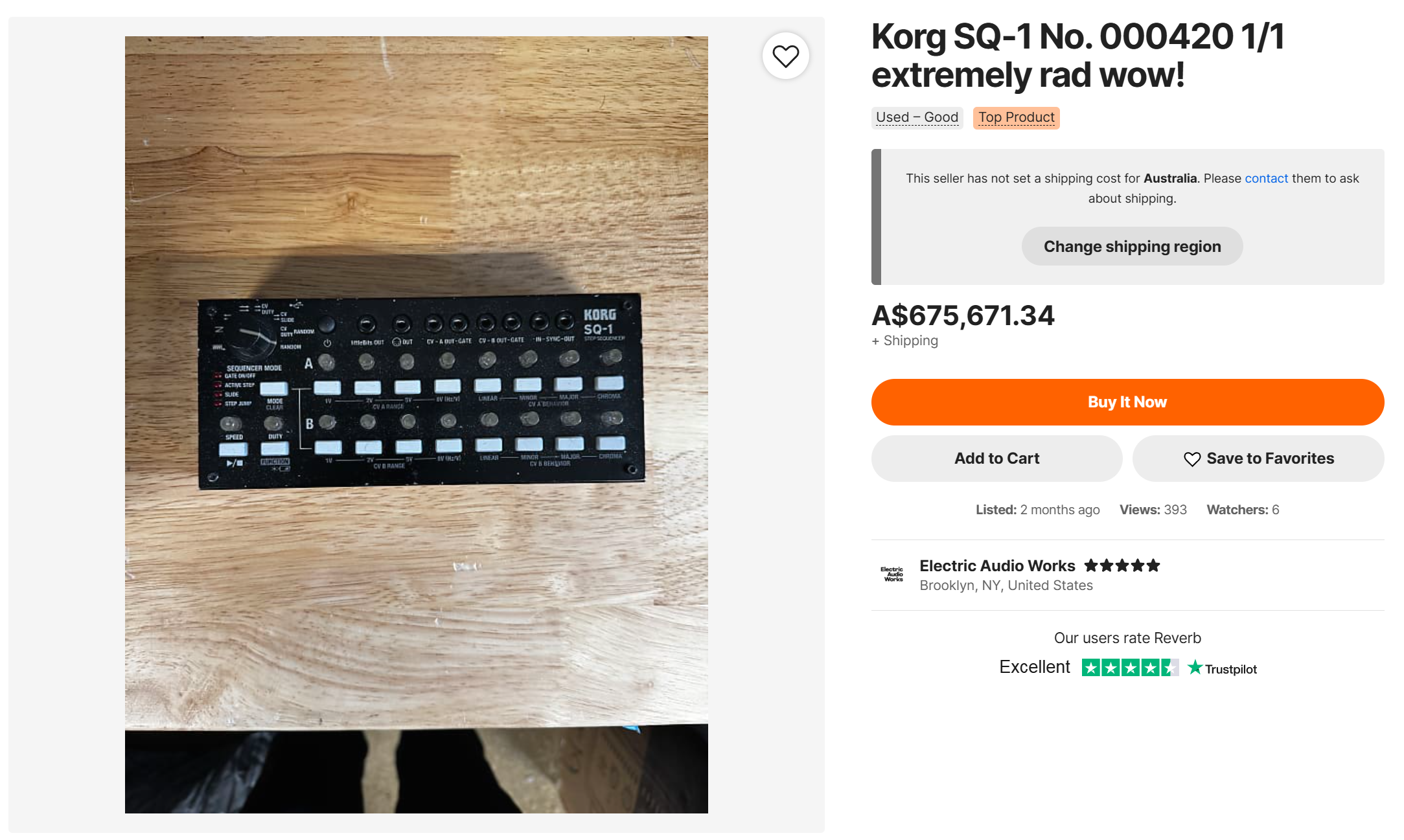Click the Korg SQ-1 listing title
This screenshot has height=840, width=1404.
[x=1077, y=56]
